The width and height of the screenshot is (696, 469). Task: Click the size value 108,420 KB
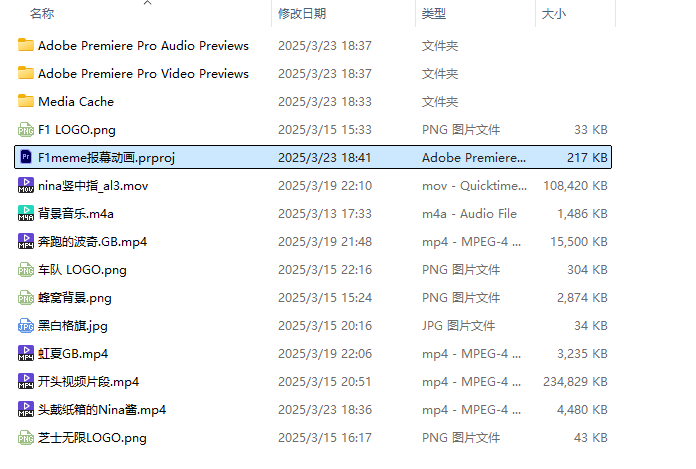[575, 185]
